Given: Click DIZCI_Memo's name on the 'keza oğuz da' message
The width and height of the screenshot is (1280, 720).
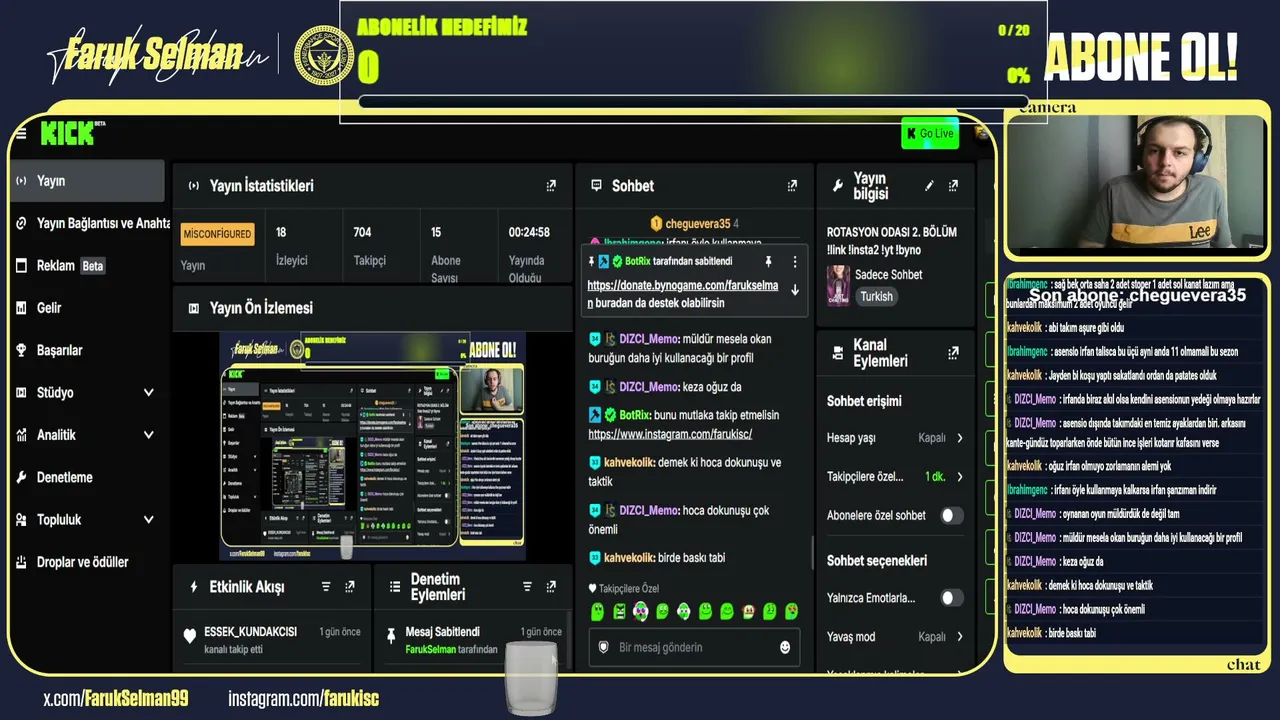Looking at the screenshot, I should (x=649, y=387).
